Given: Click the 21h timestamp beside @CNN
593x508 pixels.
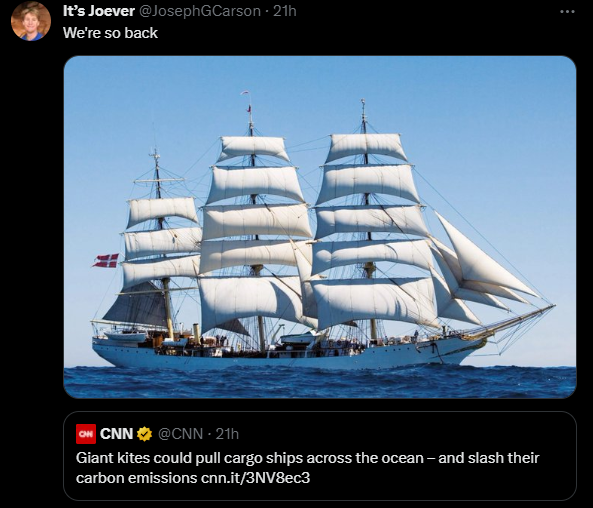Looking at the screenshot, I should pos(227,434).
